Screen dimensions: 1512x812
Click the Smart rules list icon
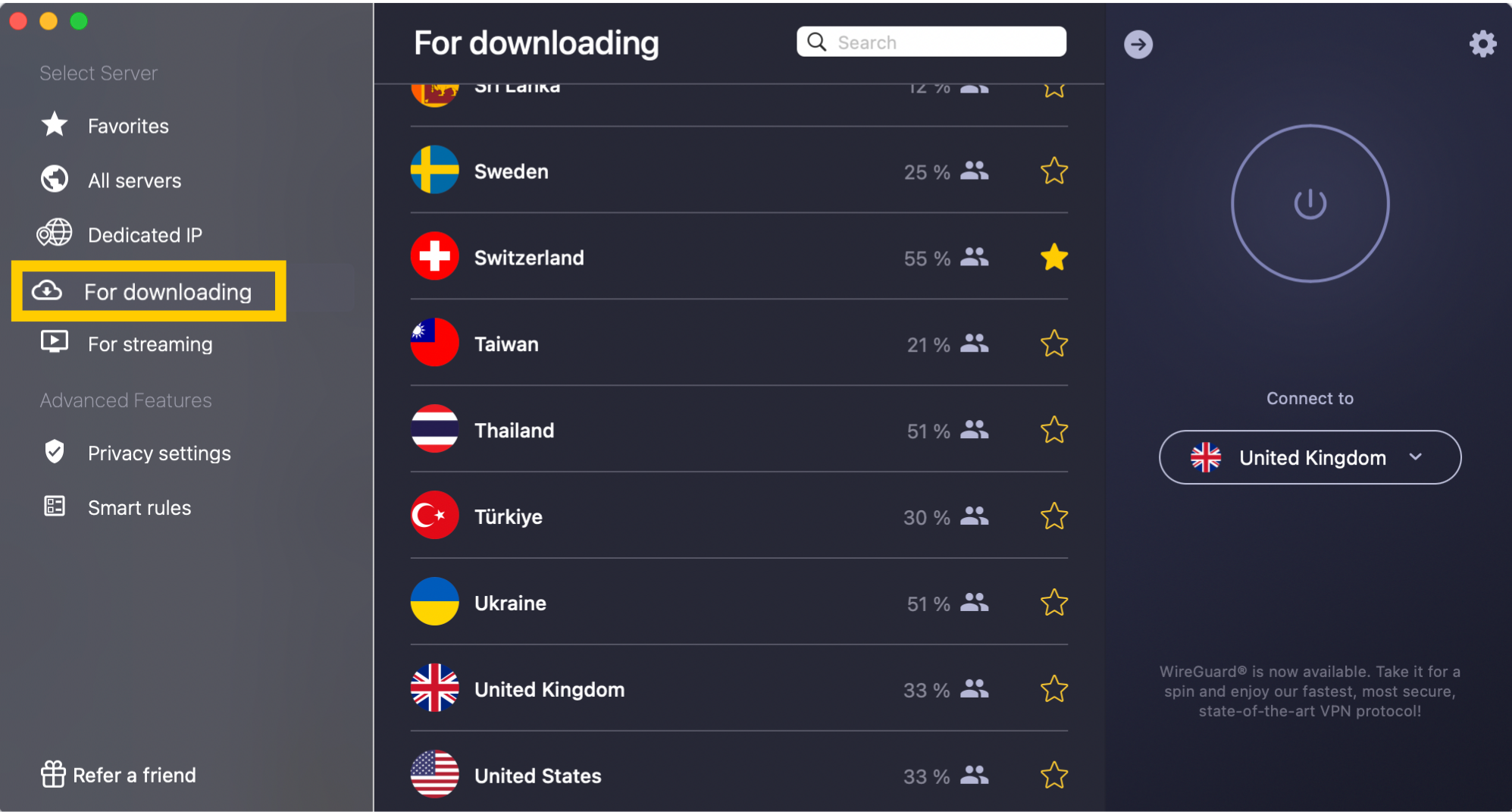55,506
